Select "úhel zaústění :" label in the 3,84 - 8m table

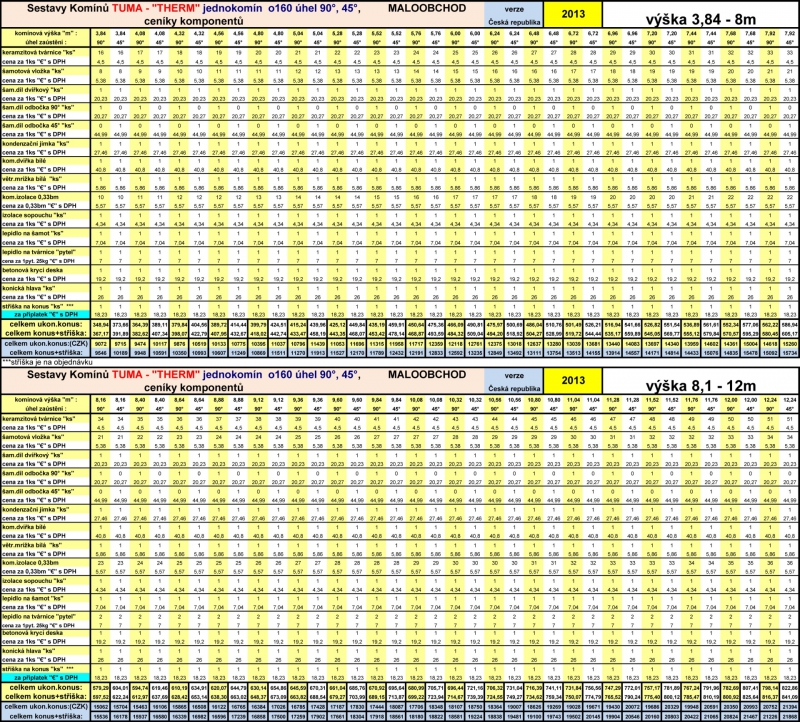coord(45,42)
